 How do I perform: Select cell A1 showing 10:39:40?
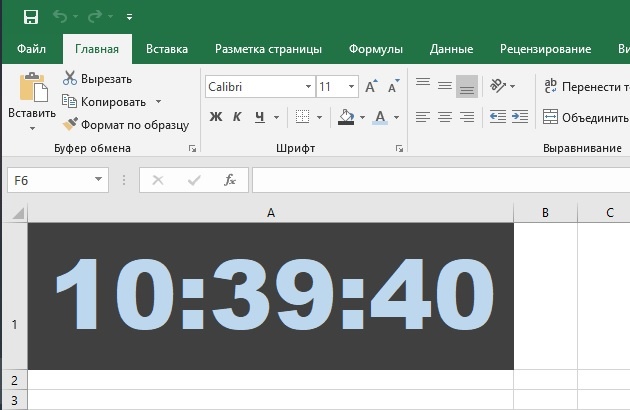pos(271,296)
